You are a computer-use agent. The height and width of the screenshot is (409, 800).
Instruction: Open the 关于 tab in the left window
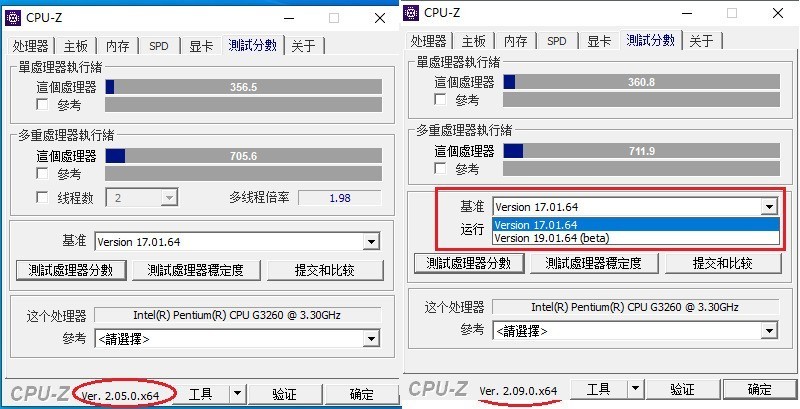pyautogui.click(x=303, y=46)
